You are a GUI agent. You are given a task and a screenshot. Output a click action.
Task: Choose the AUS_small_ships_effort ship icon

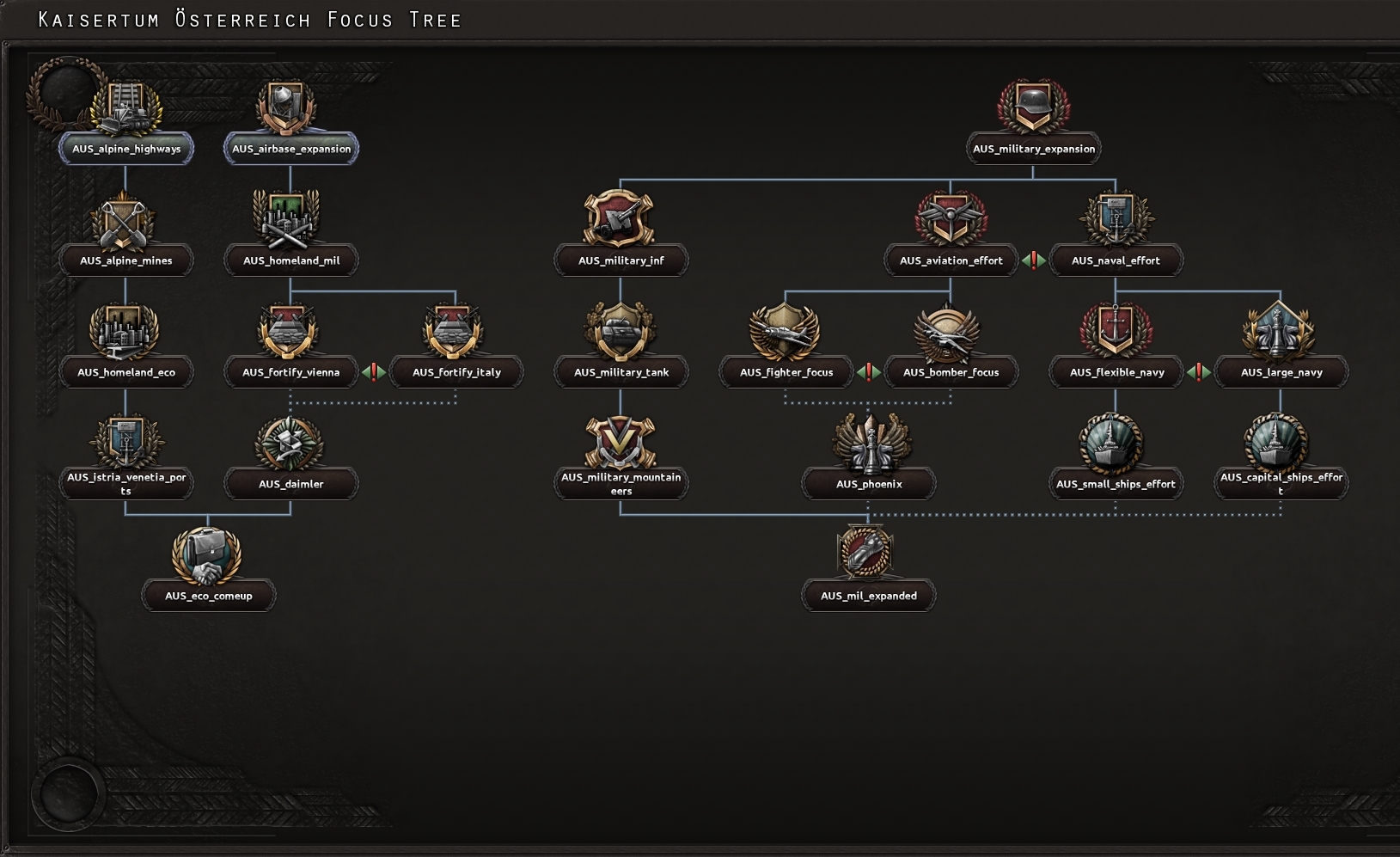tap(1112, 444)
